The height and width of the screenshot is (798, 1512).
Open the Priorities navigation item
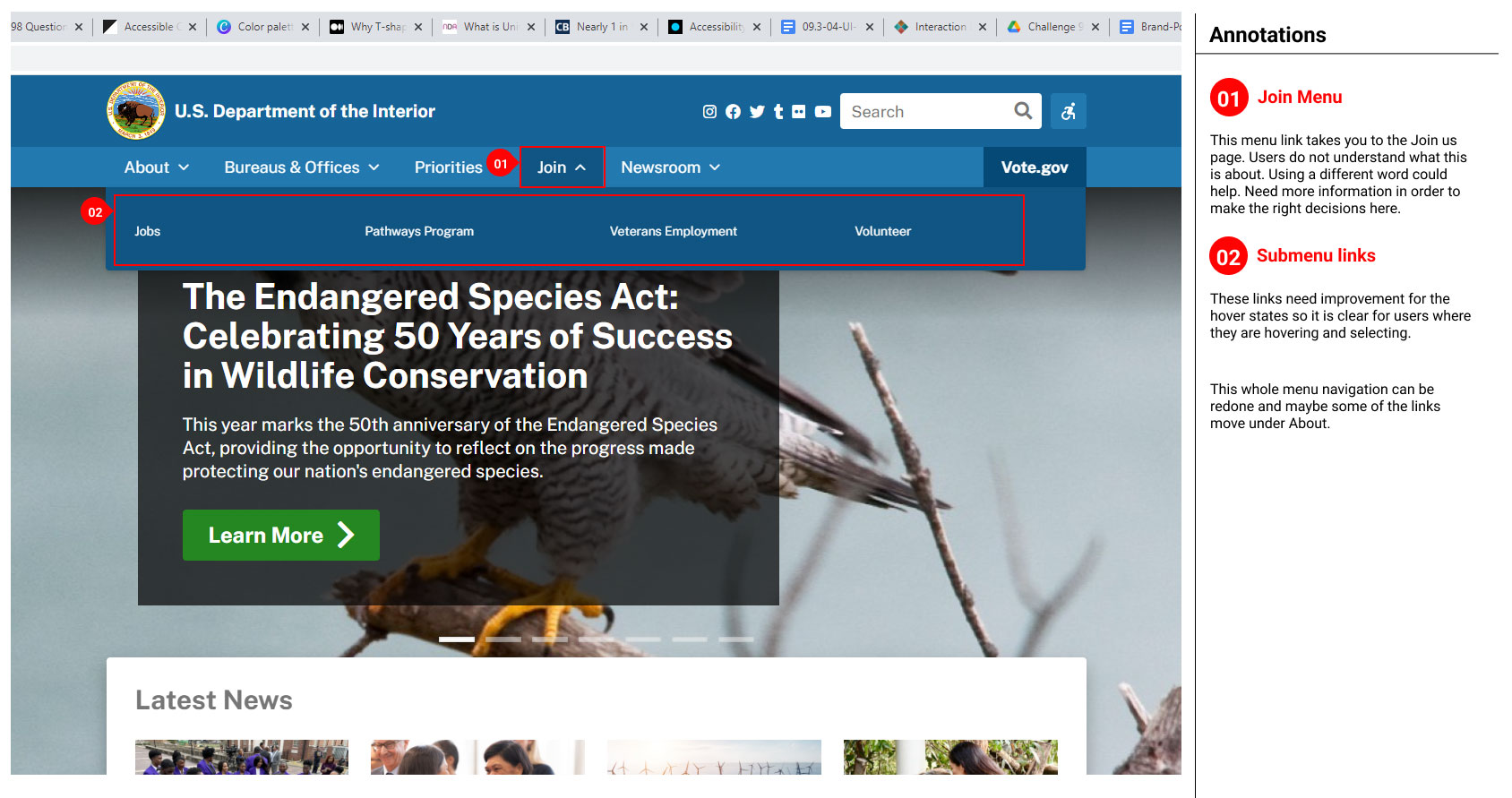point(449,167)
